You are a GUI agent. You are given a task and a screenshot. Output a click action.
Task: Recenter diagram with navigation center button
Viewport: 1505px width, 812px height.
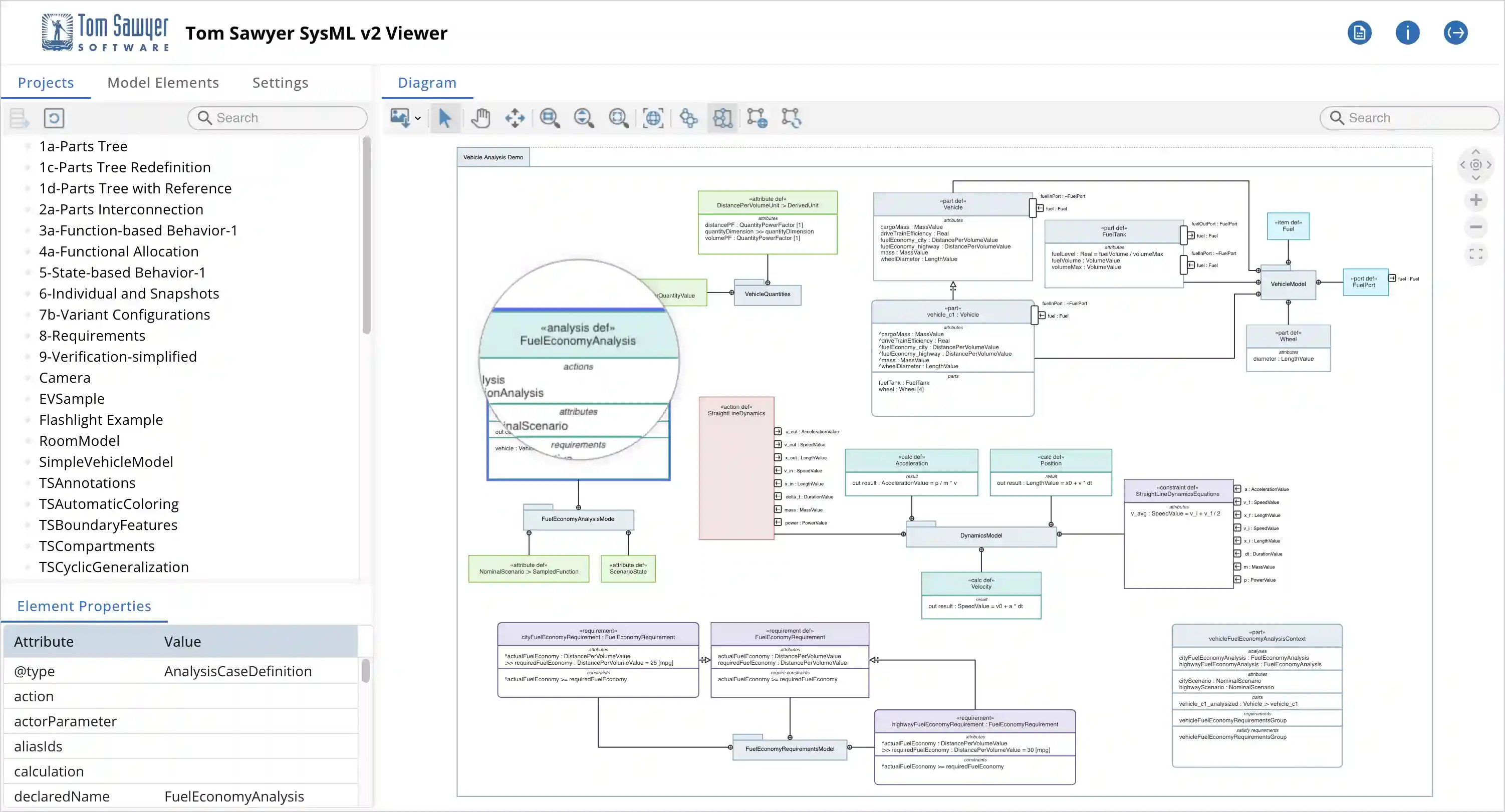pyautogui.click(x=1476, y=165)
